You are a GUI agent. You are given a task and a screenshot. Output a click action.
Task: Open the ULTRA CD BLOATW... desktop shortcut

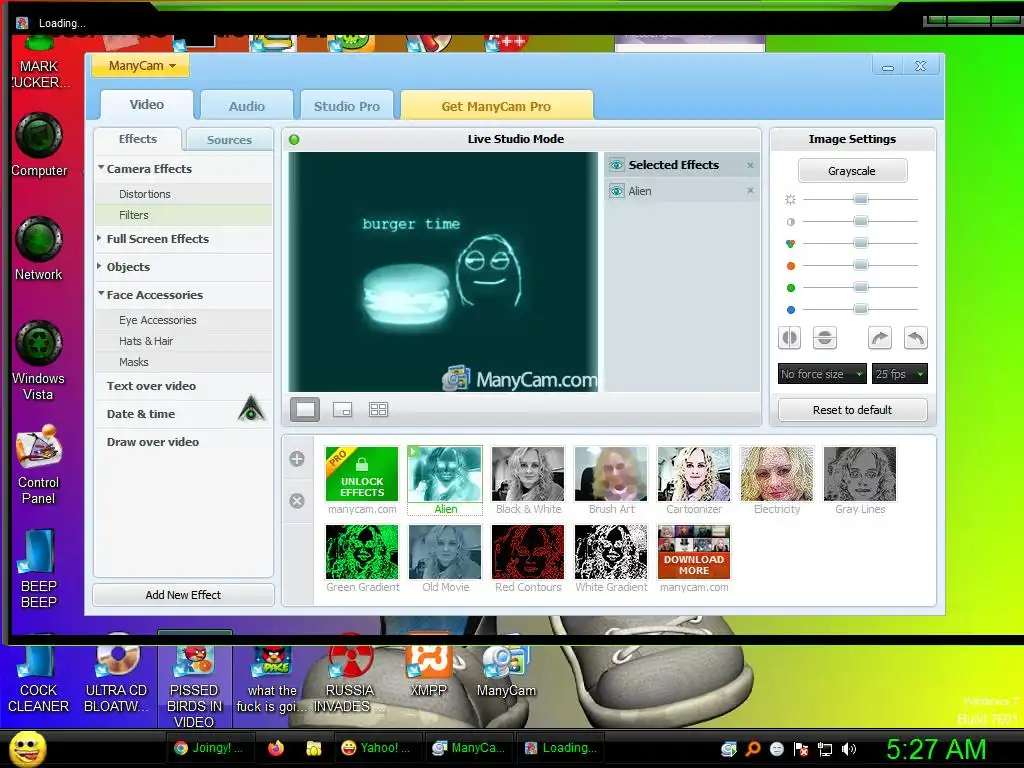pyautogui.click(x=116, y=679)
